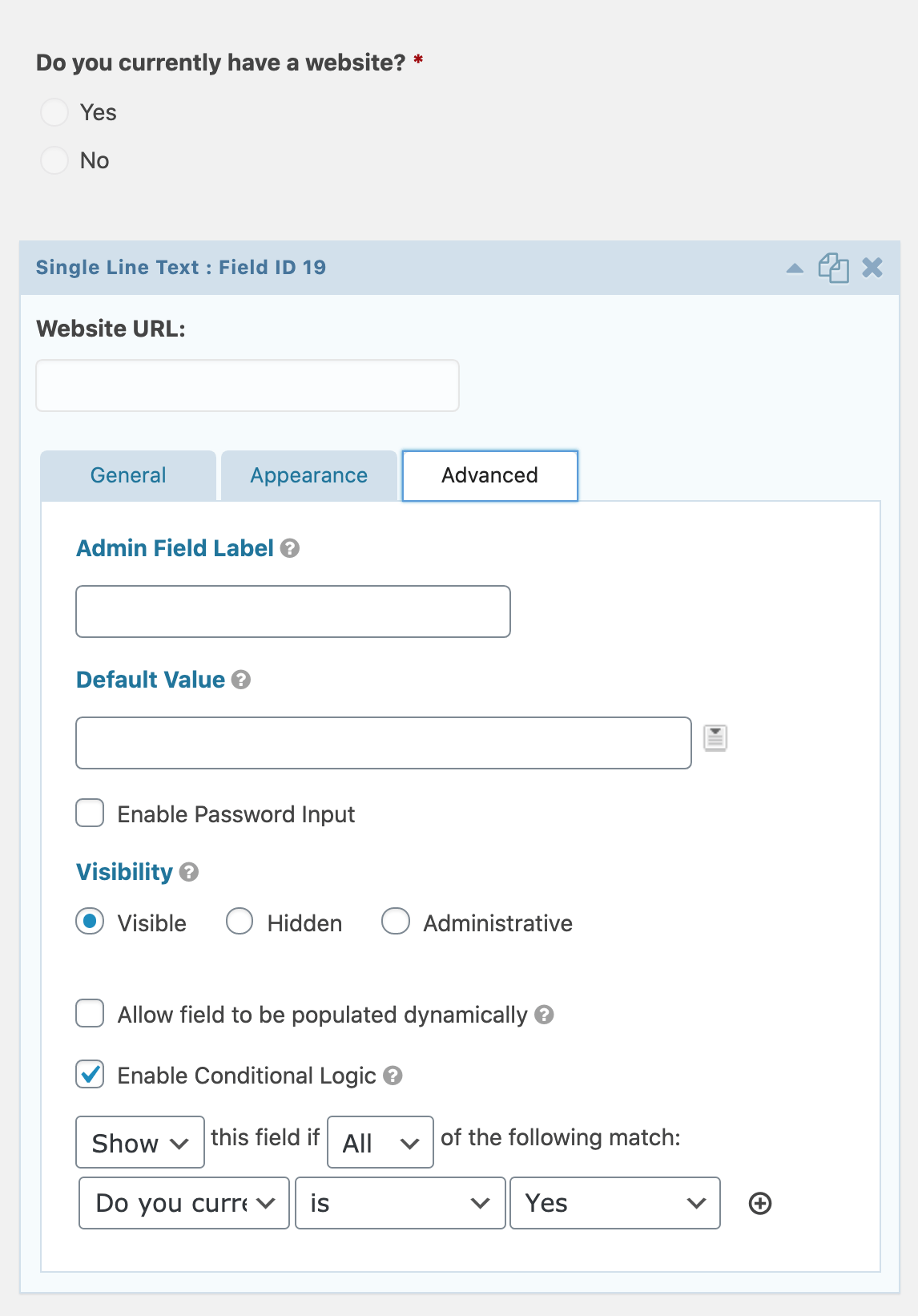Viewport: 918px width, 1316px height.
Task: Disable the Conditional Logic checkbox
Action: (x=90, y=1074)
